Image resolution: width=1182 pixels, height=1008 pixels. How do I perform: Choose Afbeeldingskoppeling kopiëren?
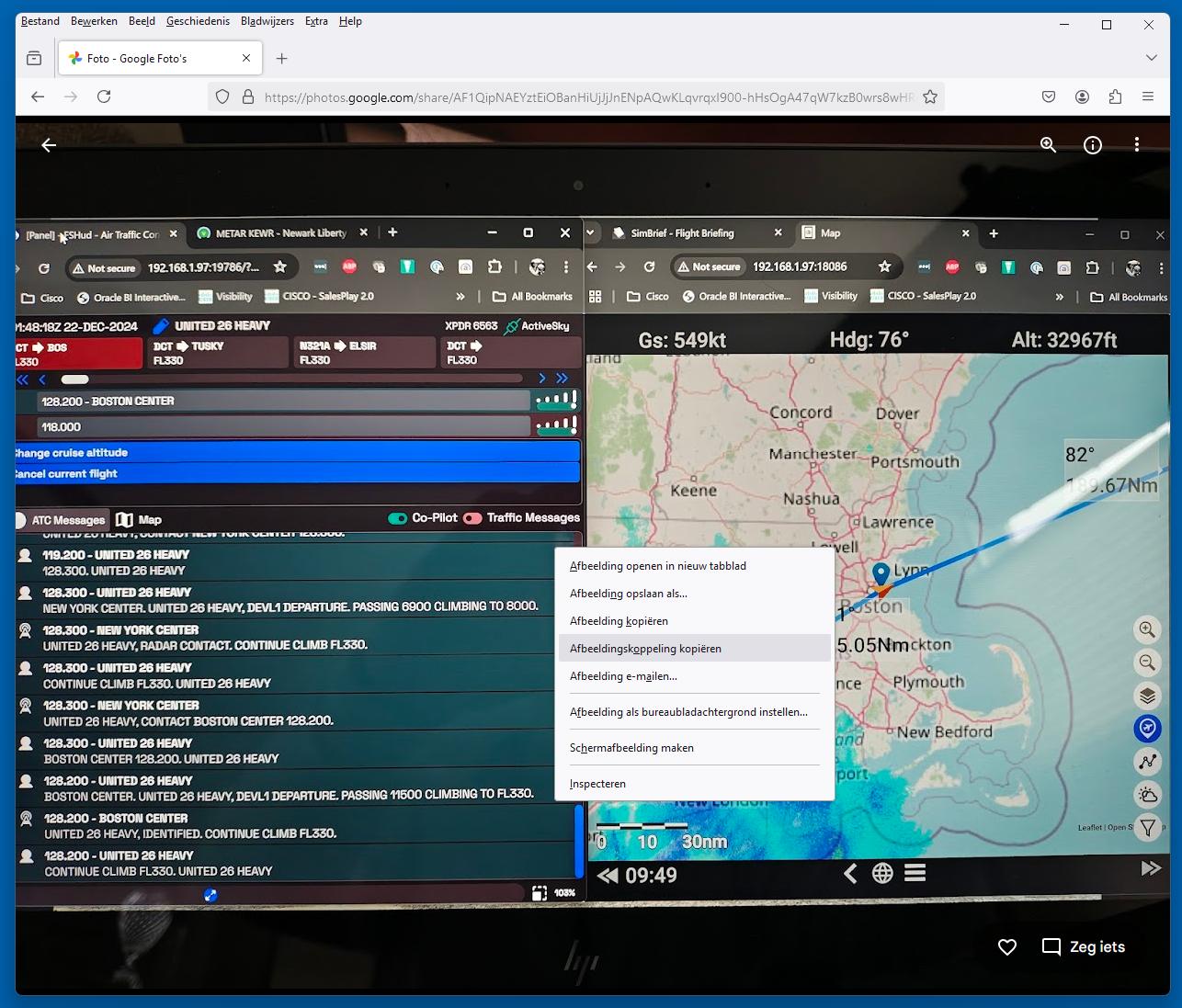click(695, 649)
